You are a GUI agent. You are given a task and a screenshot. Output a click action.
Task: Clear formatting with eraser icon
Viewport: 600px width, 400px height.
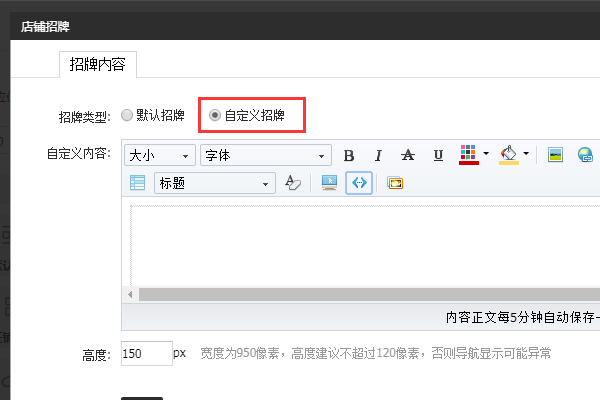293,183
